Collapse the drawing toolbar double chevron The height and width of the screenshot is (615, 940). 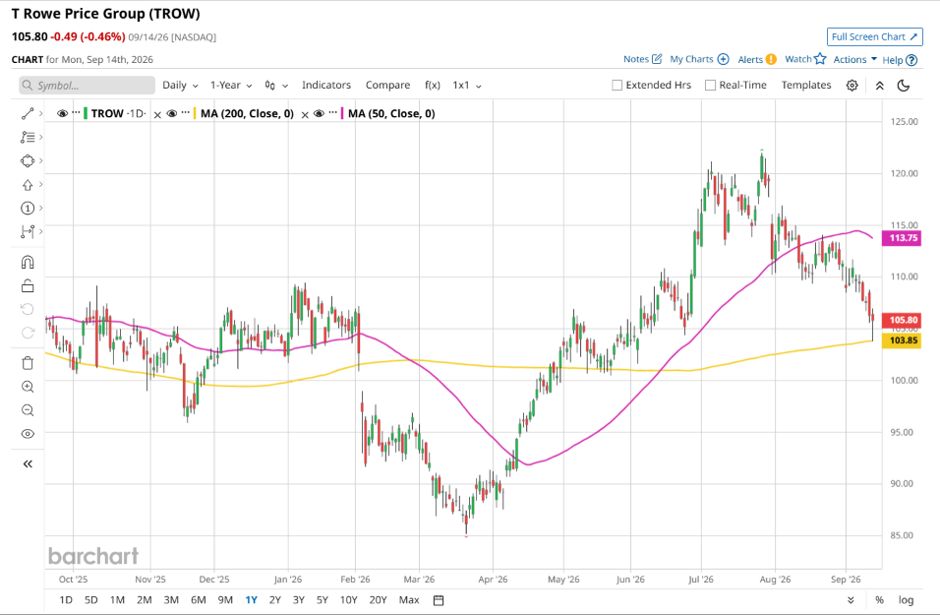pos(28,463)
